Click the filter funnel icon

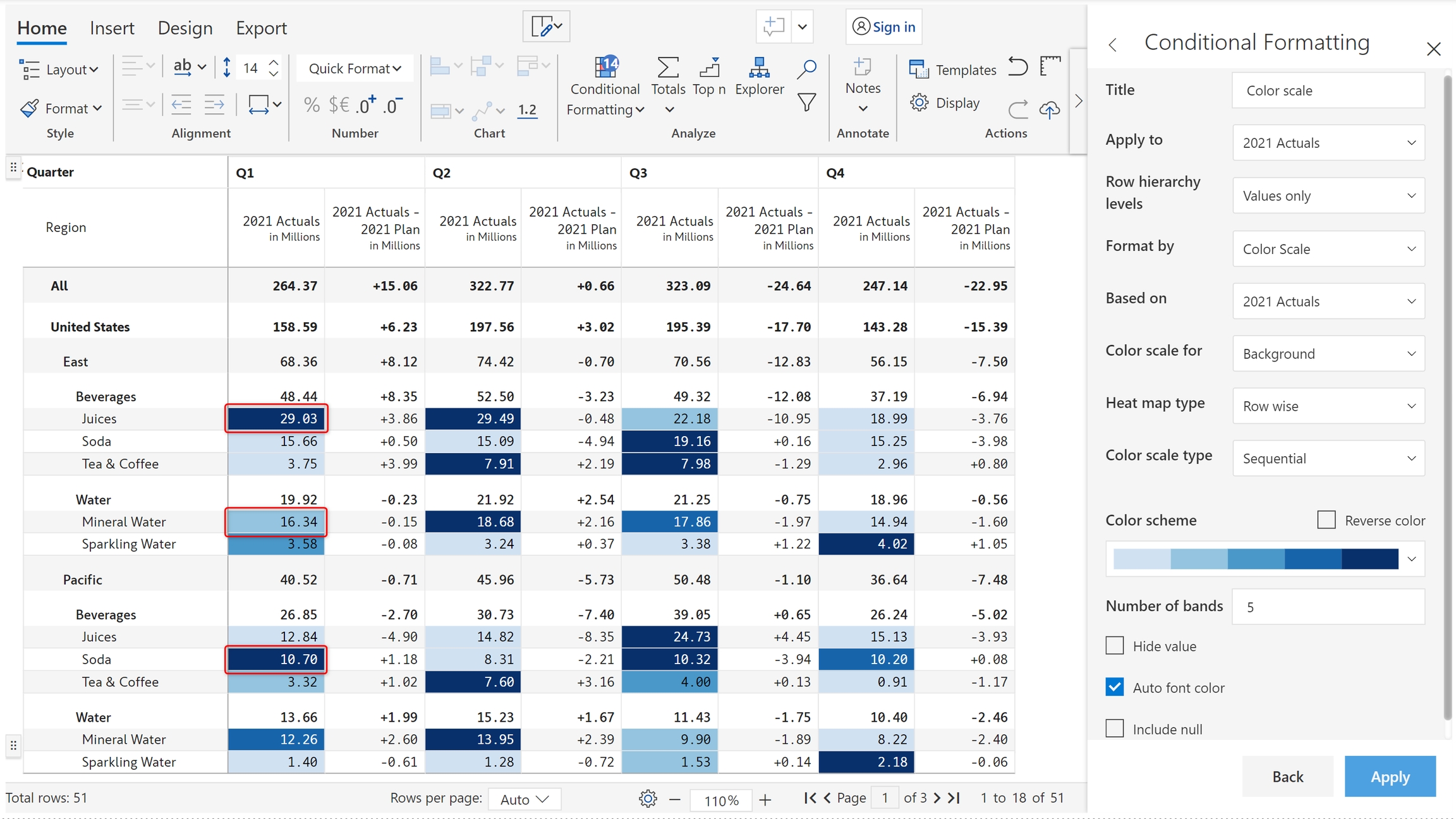coord(806,102)
